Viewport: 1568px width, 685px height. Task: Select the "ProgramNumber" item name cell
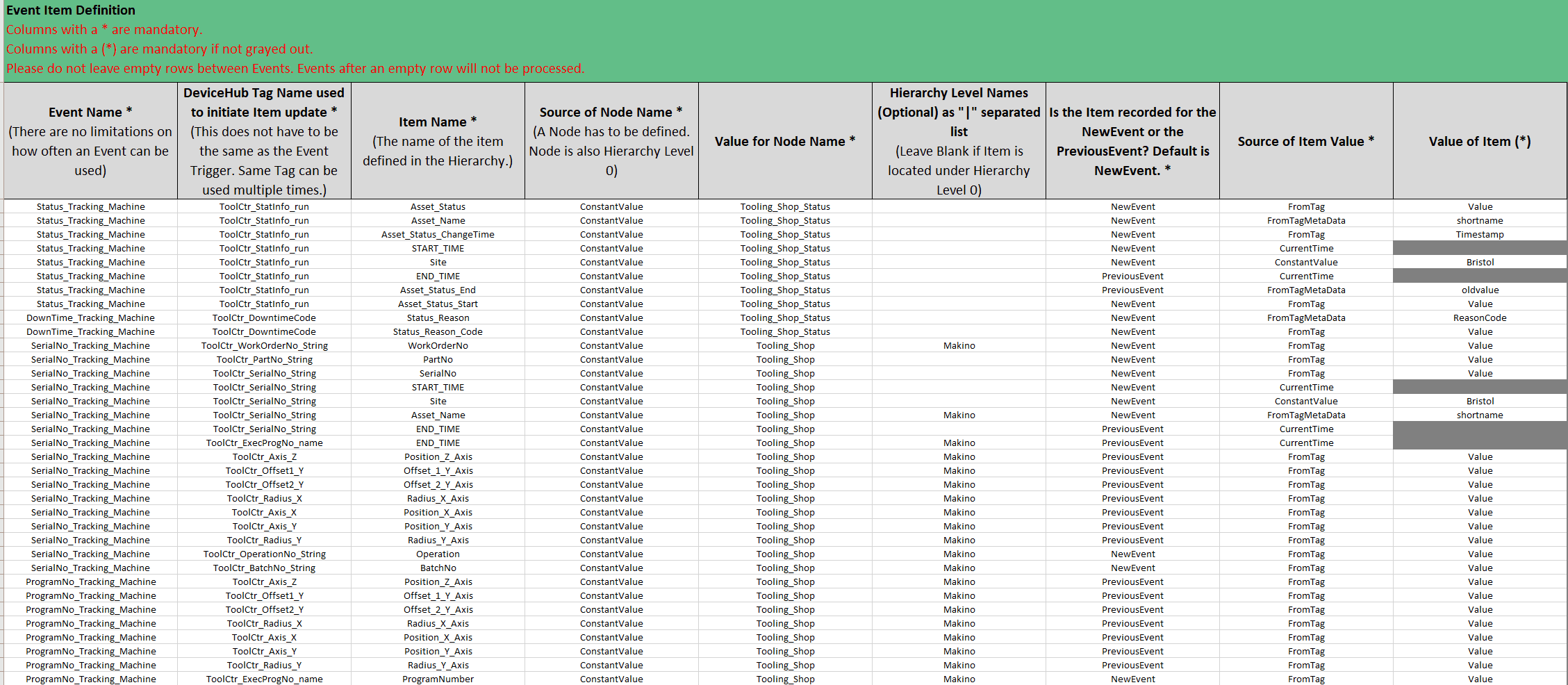tap(438, 679)
